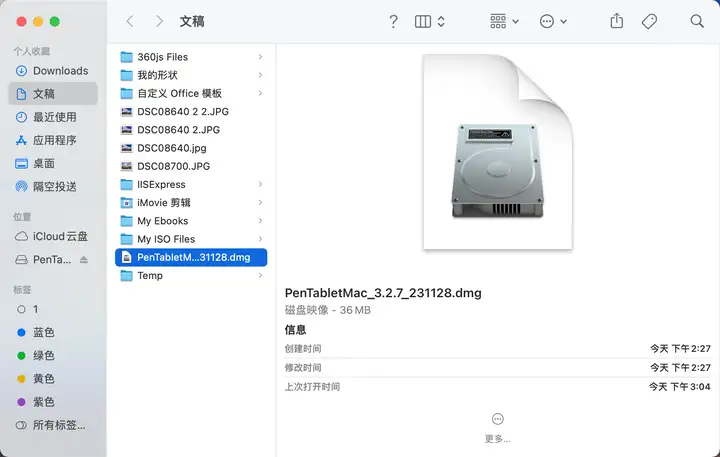Click the 上次打开时间 value 今天 下午3:04
This screenshot has height=457, width=720.
[680, 387]
